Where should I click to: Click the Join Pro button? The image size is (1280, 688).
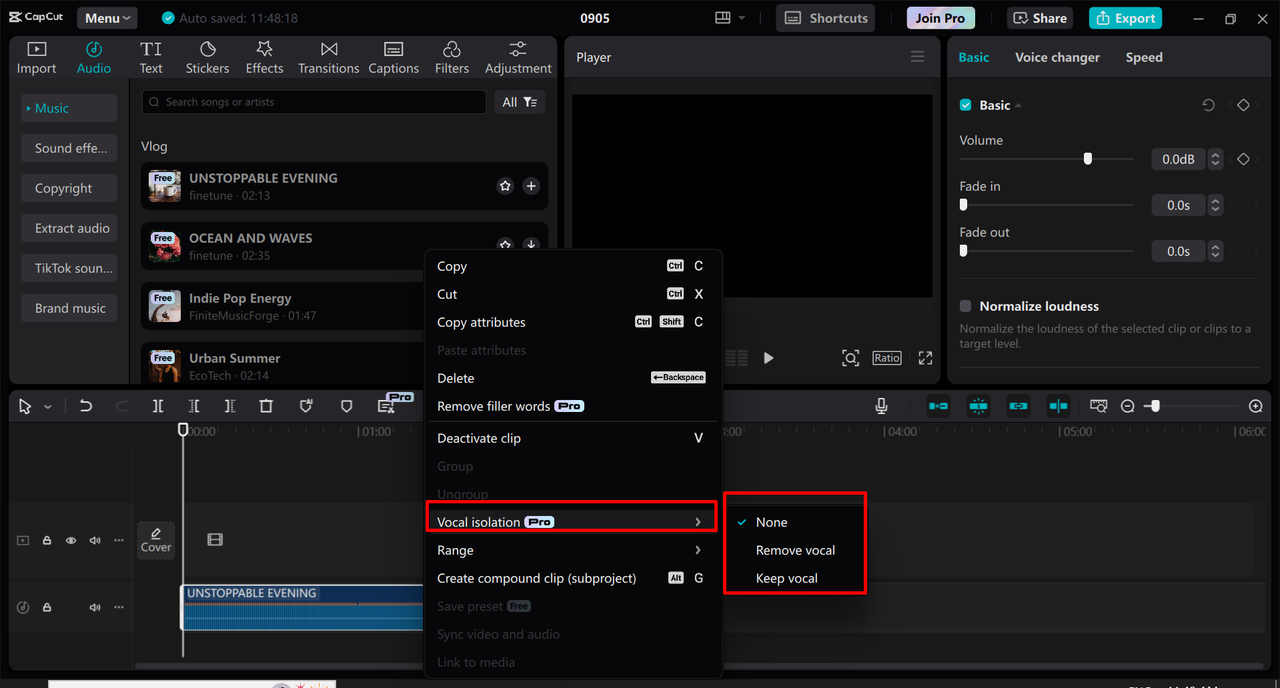coord(941,18)
